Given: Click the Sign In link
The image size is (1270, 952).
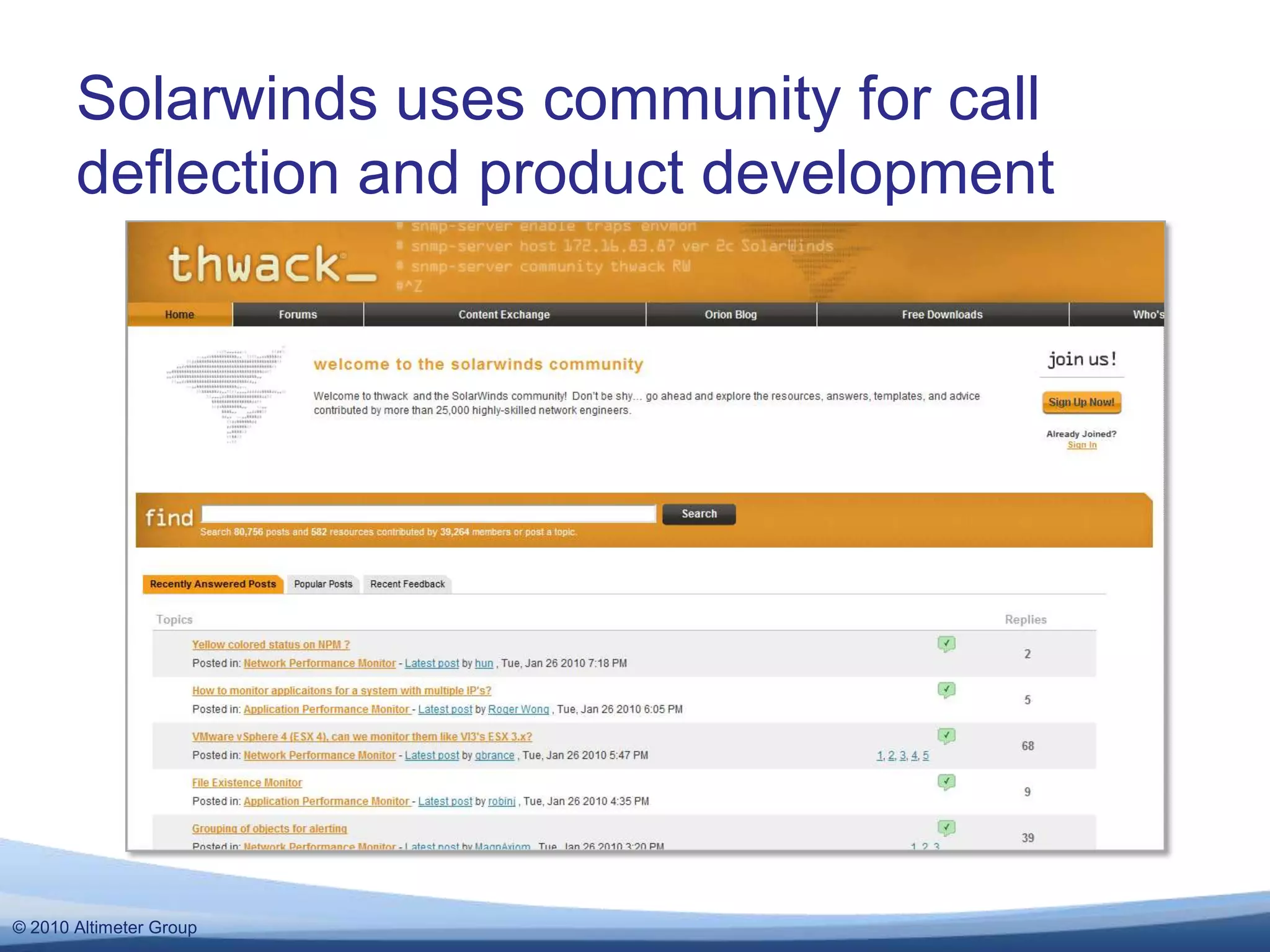Looking at the screenshot, I should coord(1081,445).
